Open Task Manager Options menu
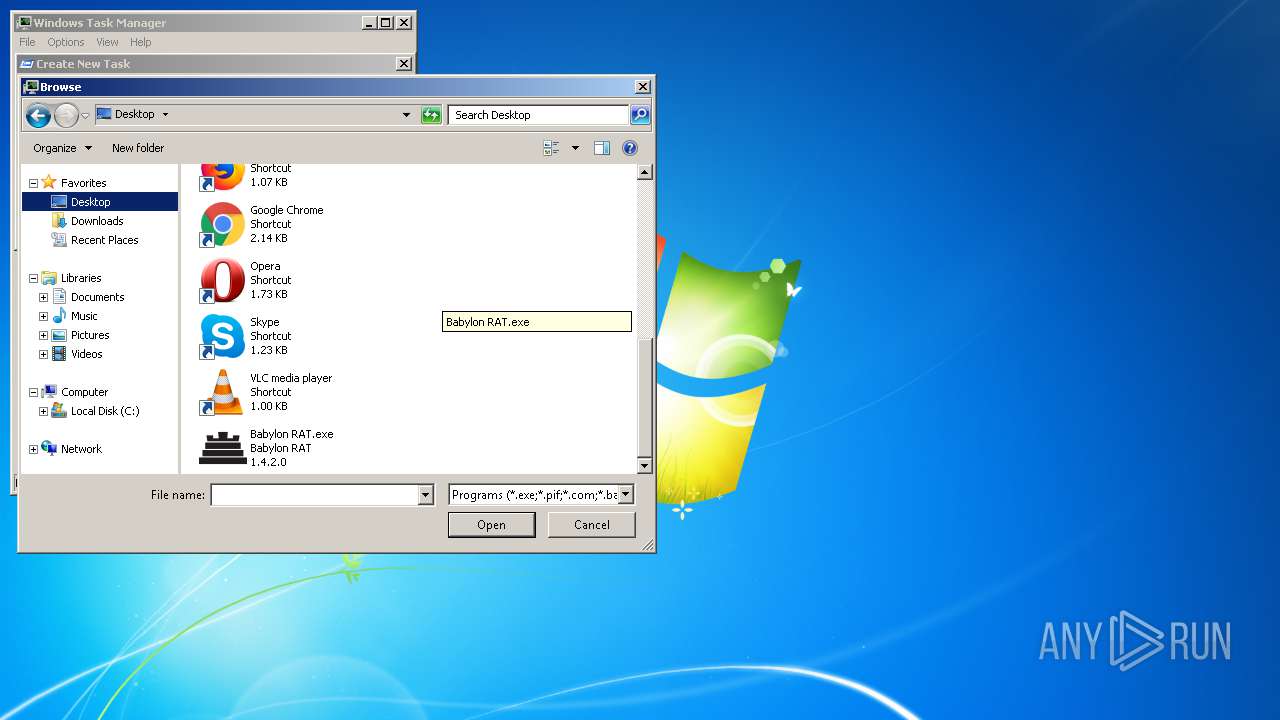 [x=66, y=42]
